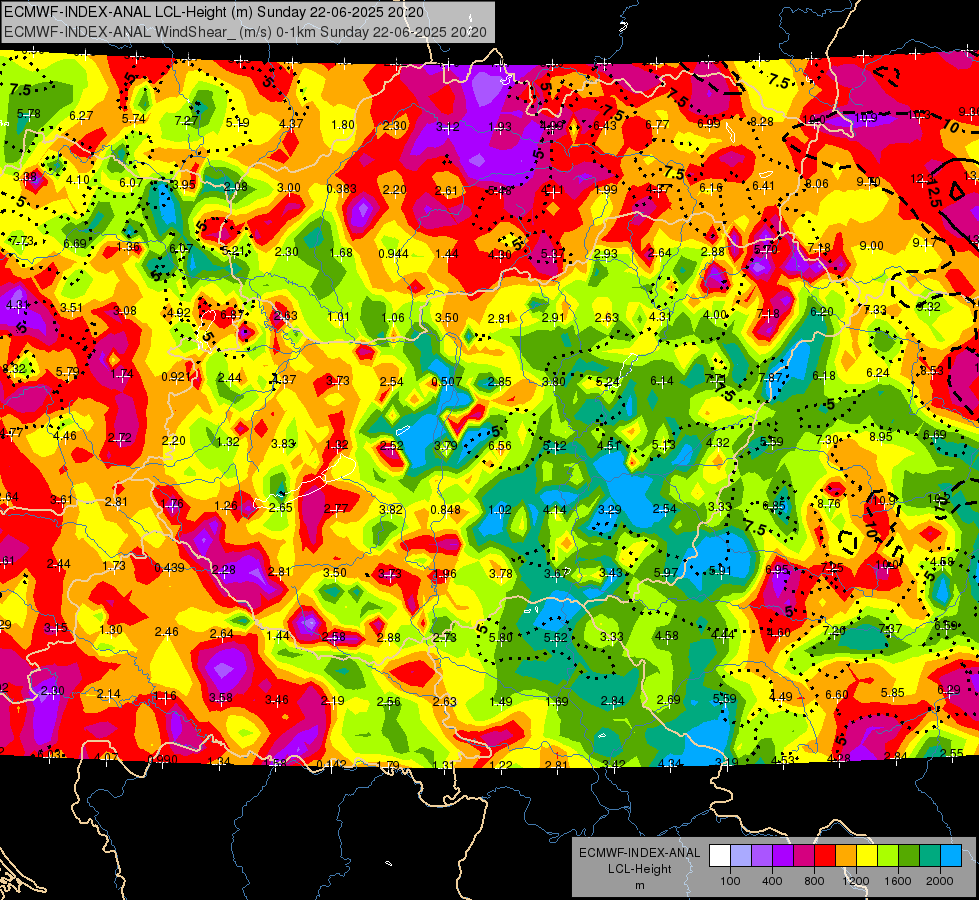Select the red swatch in the legend
Image resolution: width=979 pixels, height=900 pixels.
[x=825, y=855]
